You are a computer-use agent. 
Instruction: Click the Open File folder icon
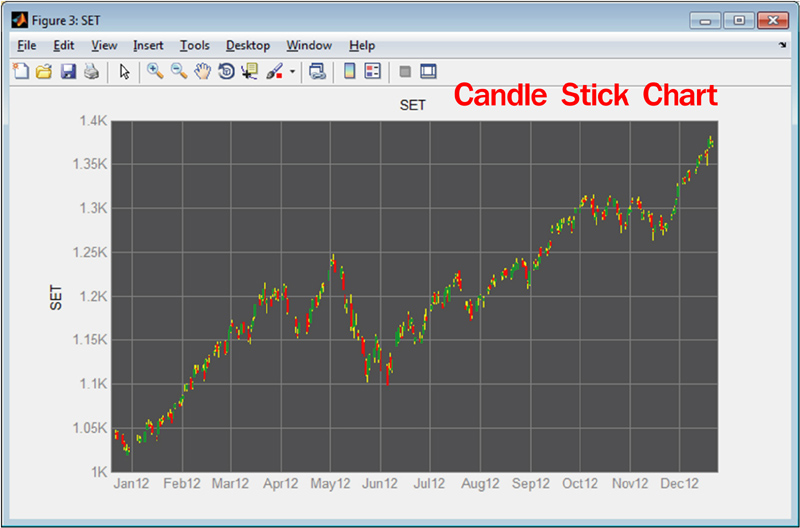pyautogui.click(x=44, y=71)
